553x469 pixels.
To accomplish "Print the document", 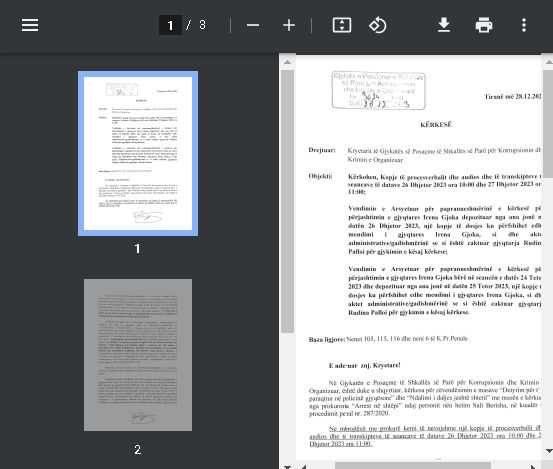I will point(484,25).
